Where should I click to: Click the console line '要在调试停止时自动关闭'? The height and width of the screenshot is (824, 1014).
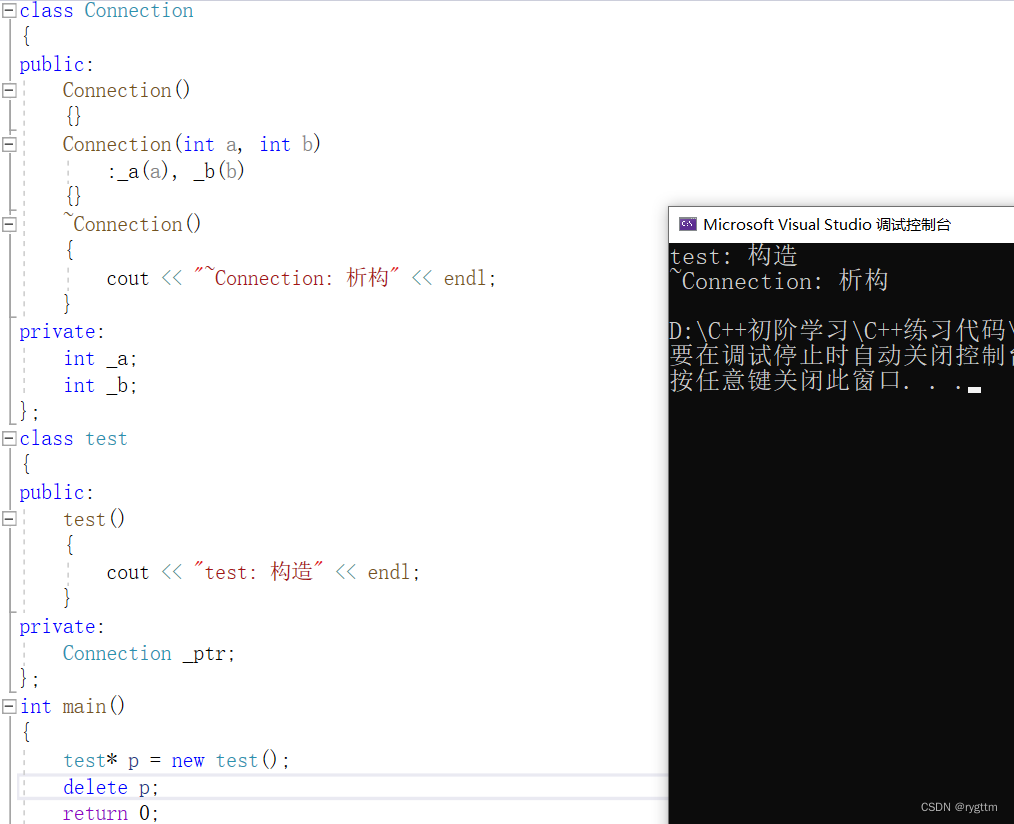click(841, 355)
